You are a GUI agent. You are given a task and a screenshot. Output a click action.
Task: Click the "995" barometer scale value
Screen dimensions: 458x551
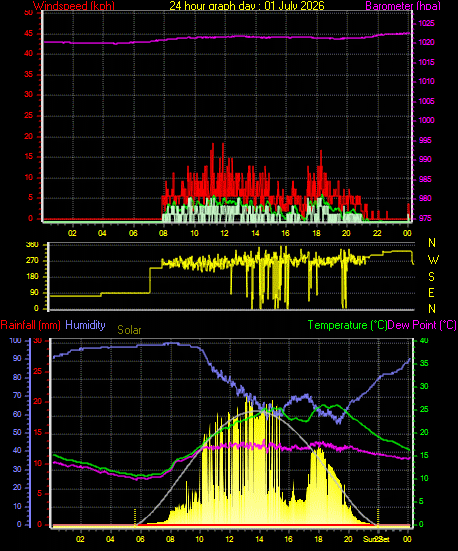pyautogui.click(x=425, y=140)
